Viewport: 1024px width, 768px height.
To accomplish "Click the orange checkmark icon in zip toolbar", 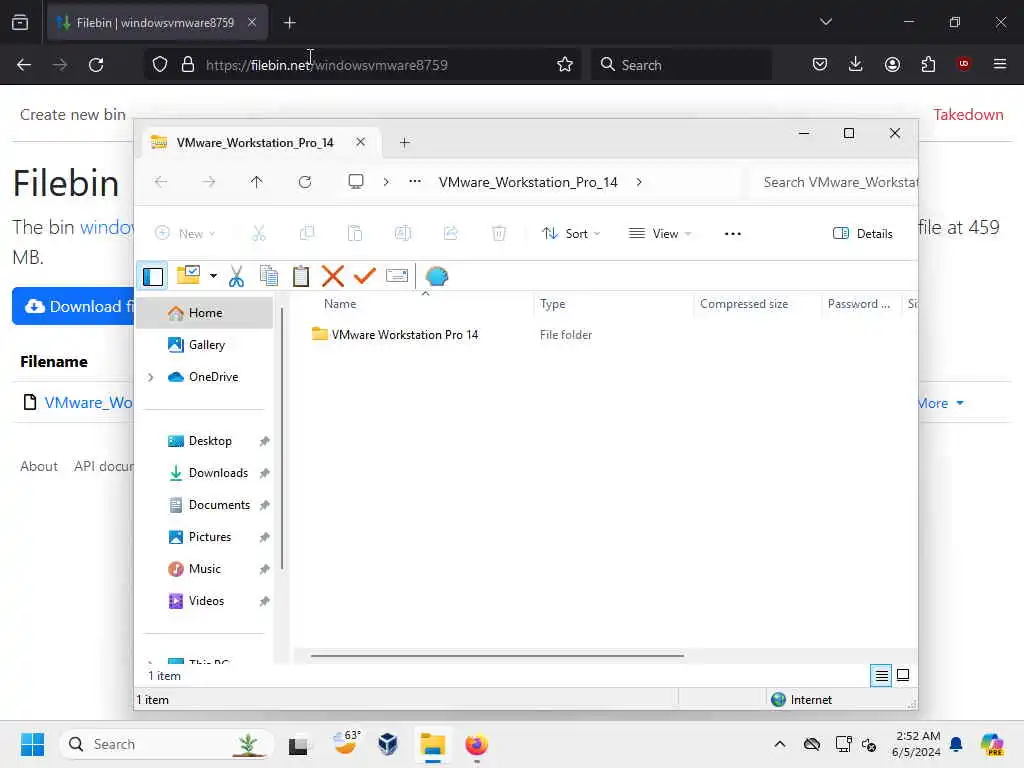I will [364, 276].
